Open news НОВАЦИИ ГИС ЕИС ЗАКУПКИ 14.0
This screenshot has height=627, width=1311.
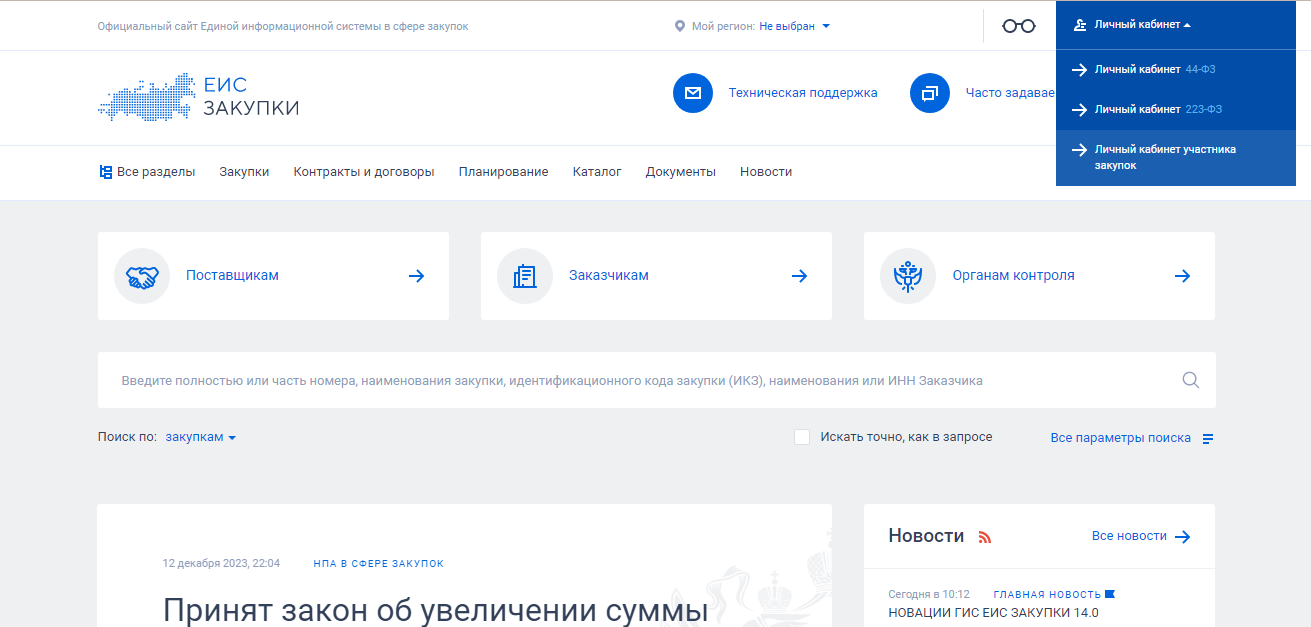[993, 613]
